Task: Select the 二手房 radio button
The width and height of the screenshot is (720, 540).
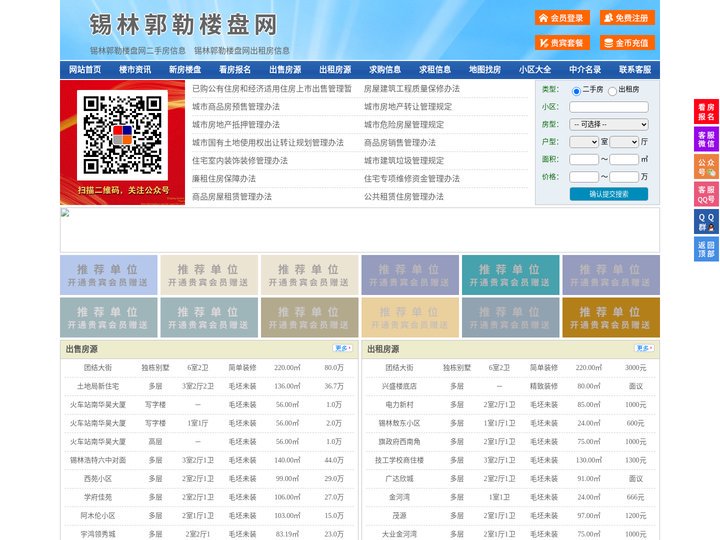Action: (x=576, y=91)
